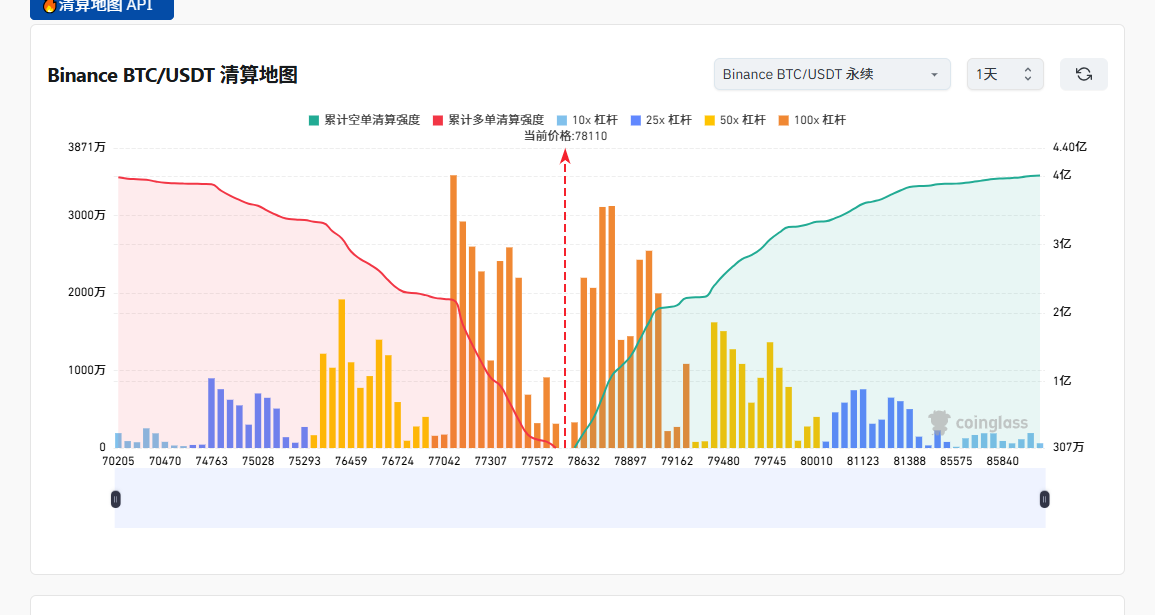Click the tallest orange bar at 77042
Viewport: 1155px width, 615px height.
[x=454, y=312]
